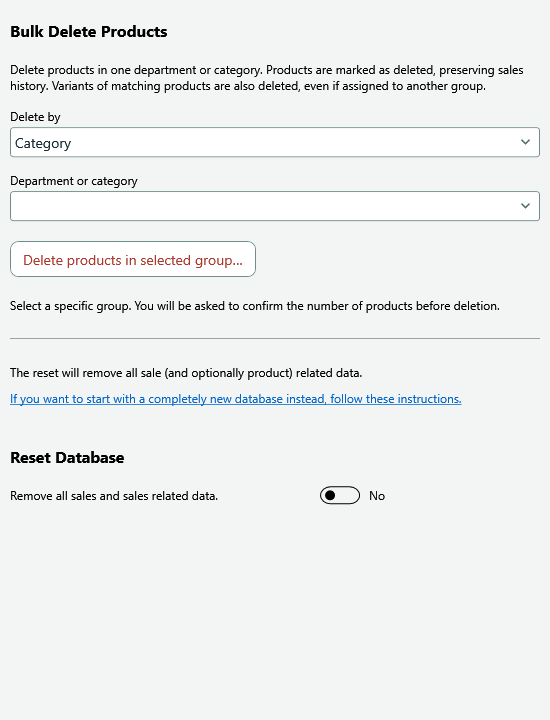Expand the empty Department or category dropdown
Screen dimensions: 550x720
[x=275, y=206]
